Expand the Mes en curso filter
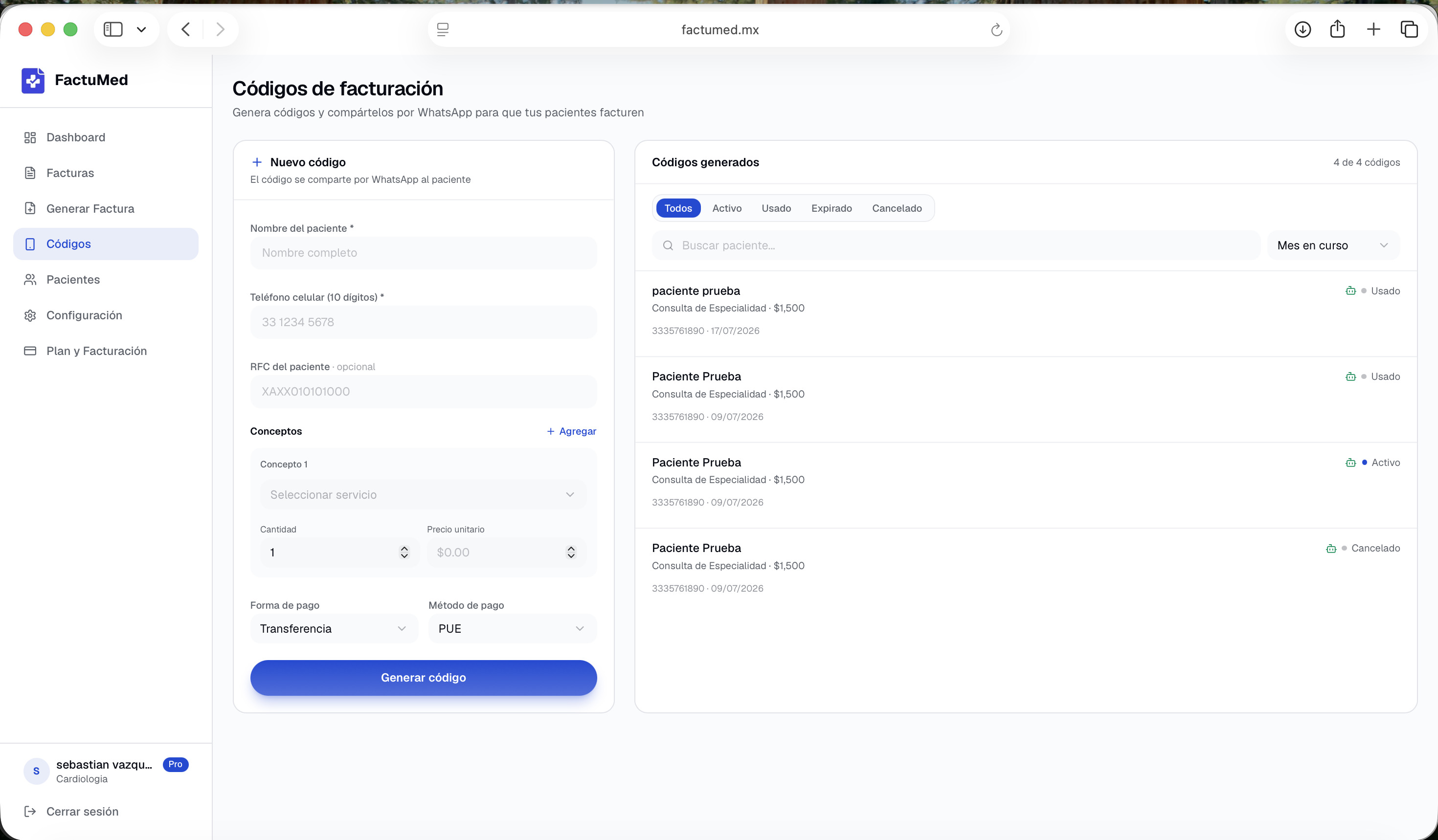 pyautogui.click(x=1333, y=245)
